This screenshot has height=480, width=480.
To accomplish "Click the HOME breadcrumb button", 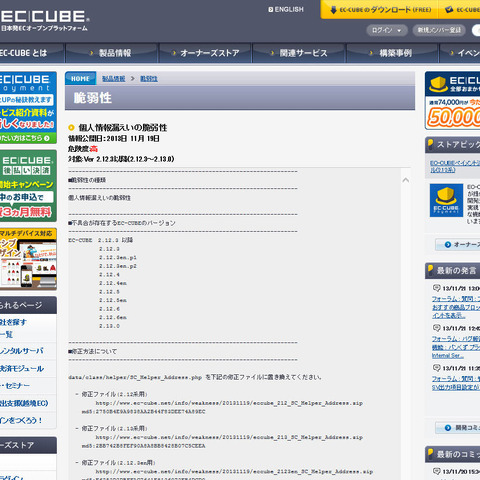I will 80,79.
